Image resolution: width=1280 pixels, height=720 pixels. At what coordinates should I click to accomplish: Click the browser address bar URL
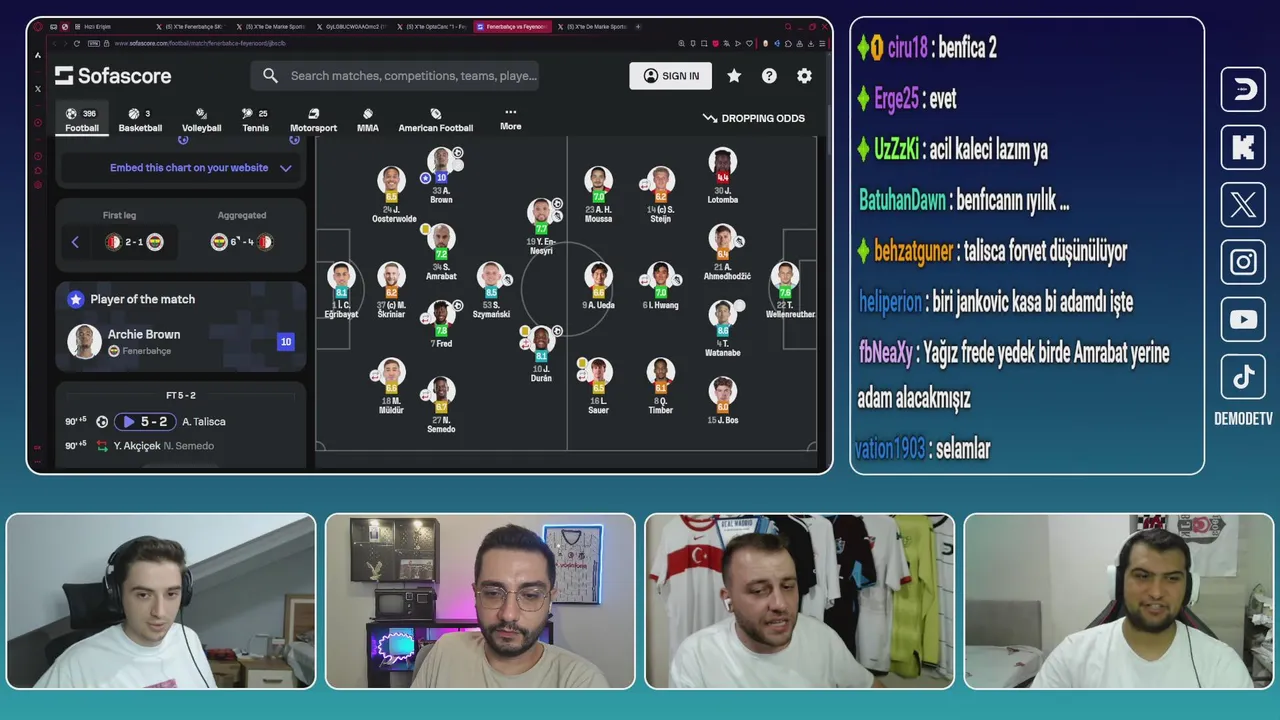pos(200,43)
